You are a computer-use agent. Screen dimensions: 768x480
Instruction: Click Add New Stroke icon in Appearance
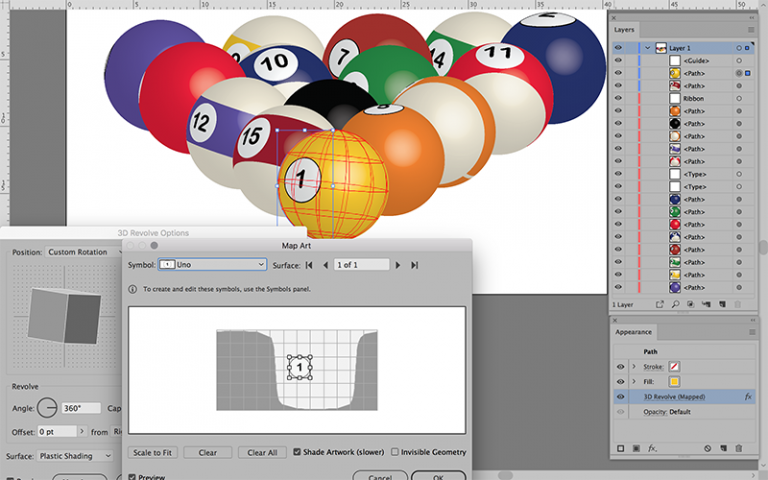point(621,448)
